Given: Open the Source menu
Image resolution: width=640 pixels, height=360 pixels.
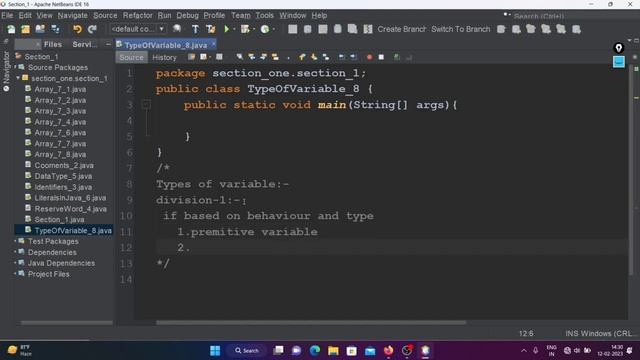Looking at the screenshot, I should click(x=105, y=15).
